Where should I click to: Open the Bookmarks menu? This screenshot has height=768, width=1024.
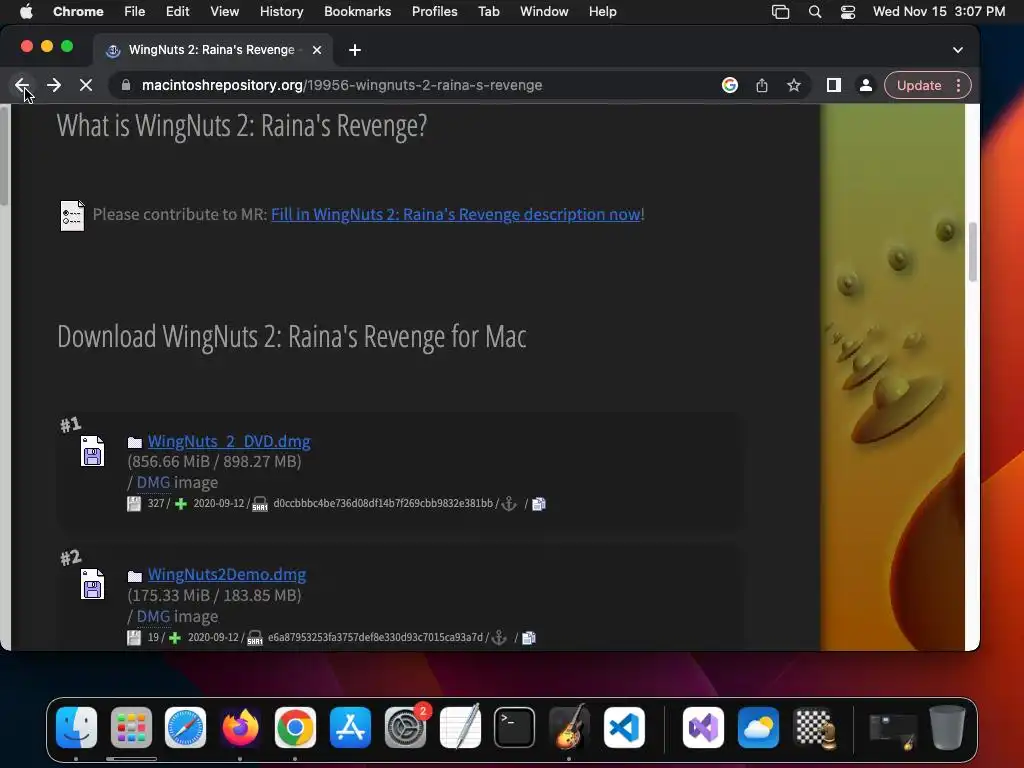tap(357, 11)
